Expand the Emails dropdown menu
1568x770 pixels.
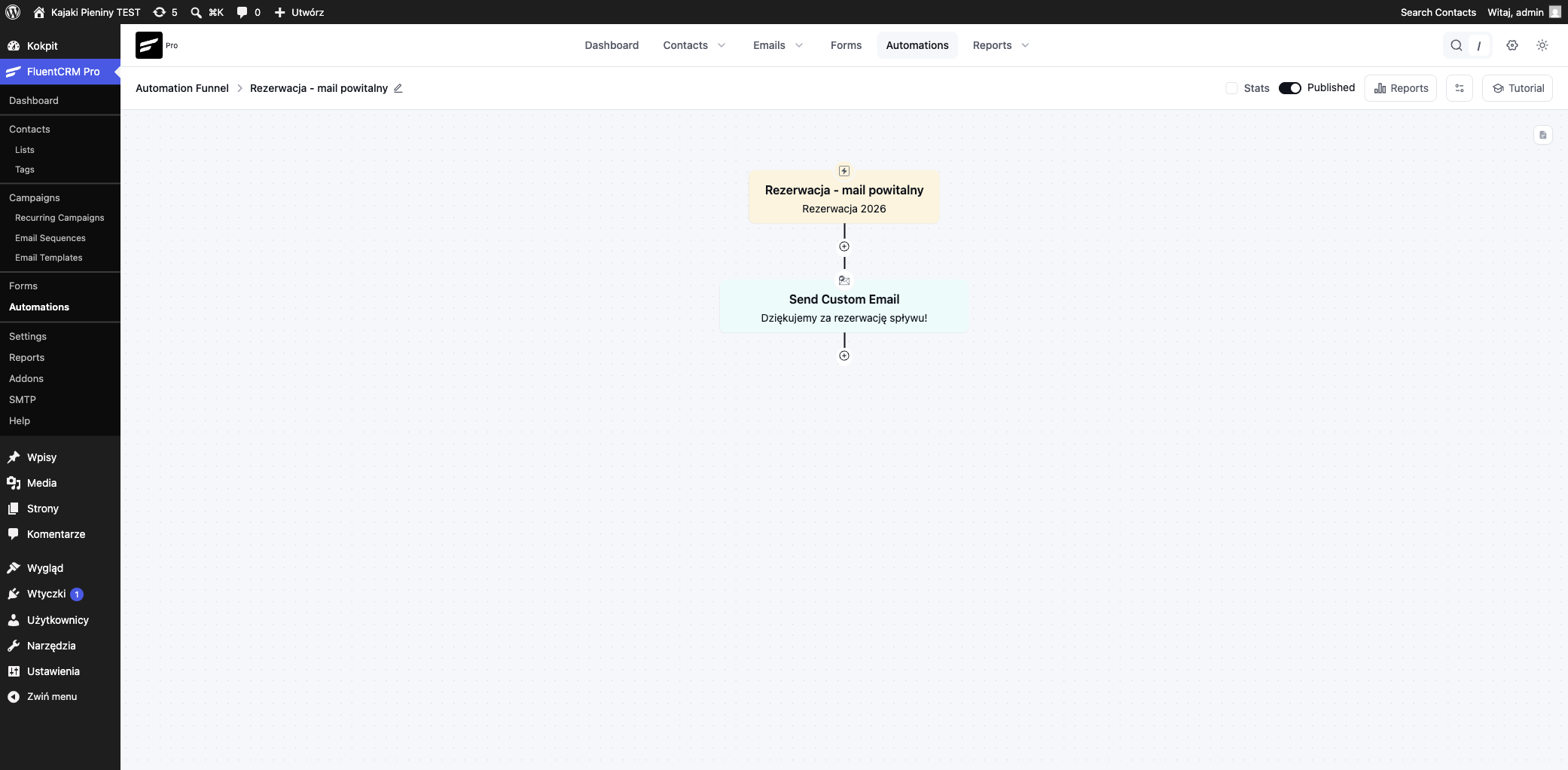click(x=779, y=45)
